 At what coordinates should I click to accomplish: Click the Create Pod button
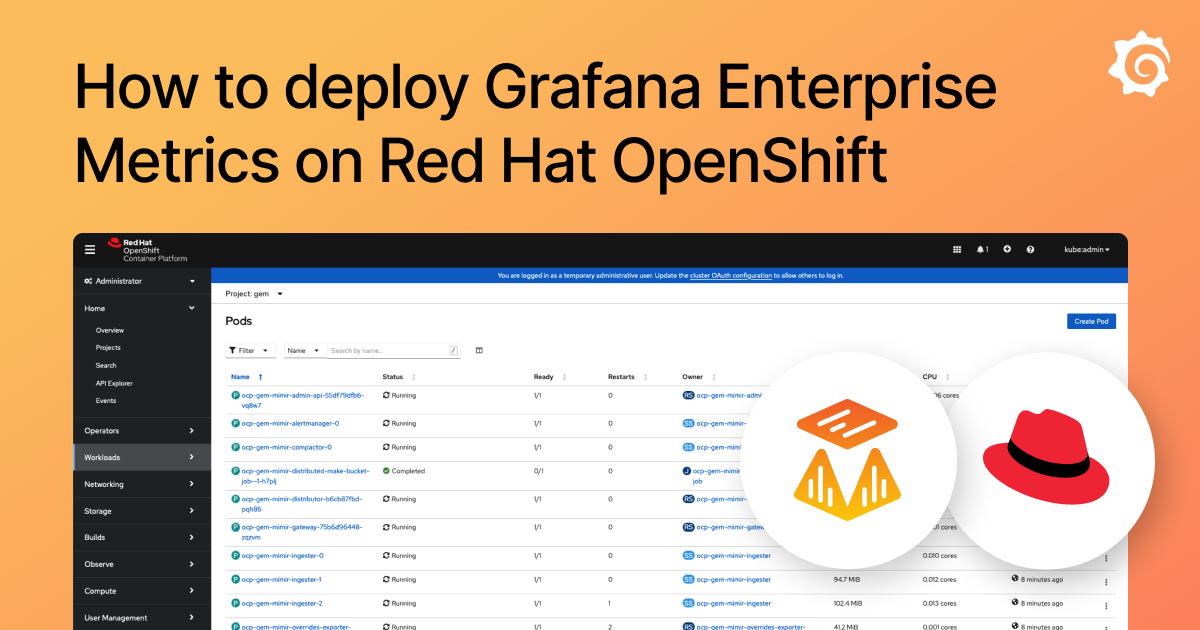(1091, 320)
